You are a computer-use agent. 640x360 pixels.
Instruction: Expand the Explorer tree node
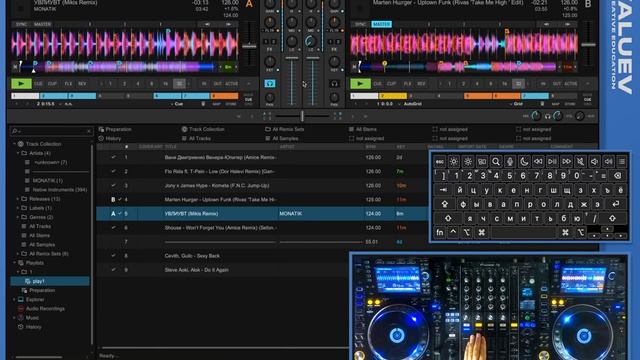point(14,300)
